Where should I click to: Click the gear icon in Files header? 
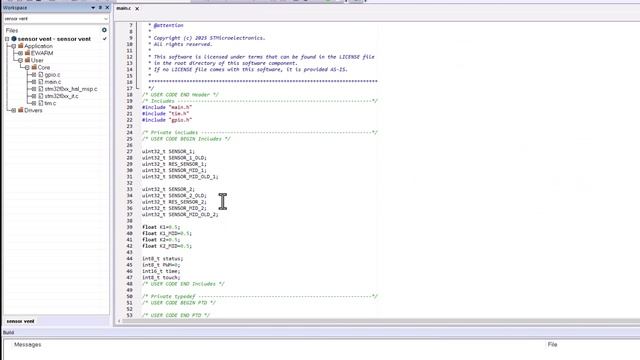pyautogui.click(x=104, y=30)
